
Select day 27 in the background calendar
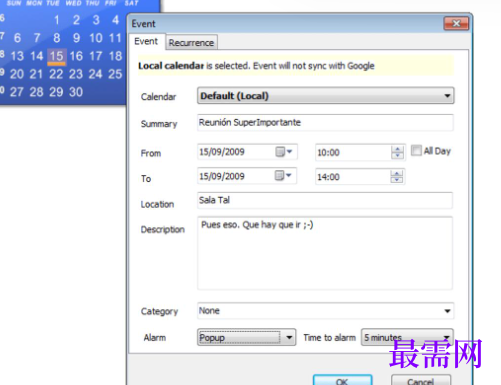[17, 92]
